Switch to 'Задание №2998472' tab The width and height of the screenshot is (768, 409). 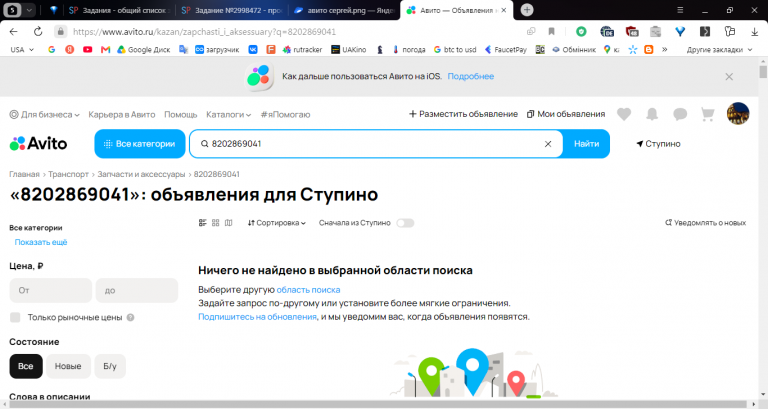232,10
